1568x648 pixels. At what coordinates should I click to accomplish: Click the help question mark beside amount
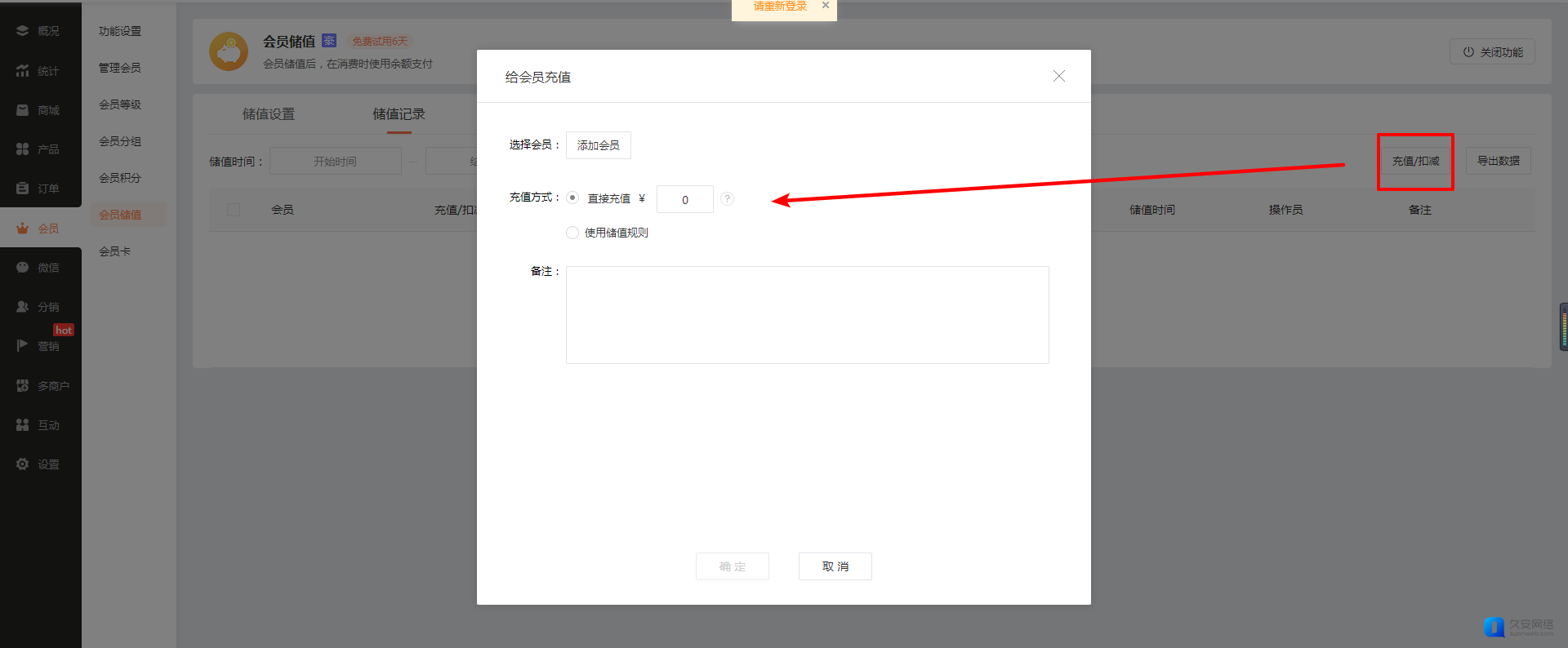pos(727,199)
